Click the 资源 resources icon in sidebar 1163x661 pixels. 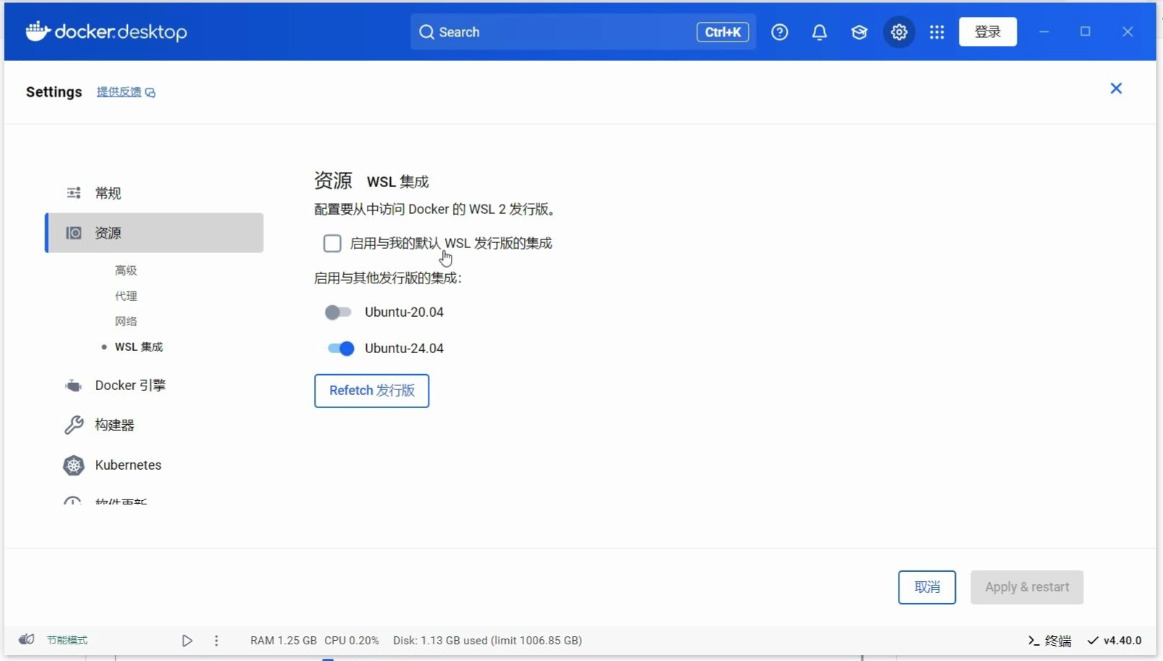pyautogui.click(x=73, y=233)
